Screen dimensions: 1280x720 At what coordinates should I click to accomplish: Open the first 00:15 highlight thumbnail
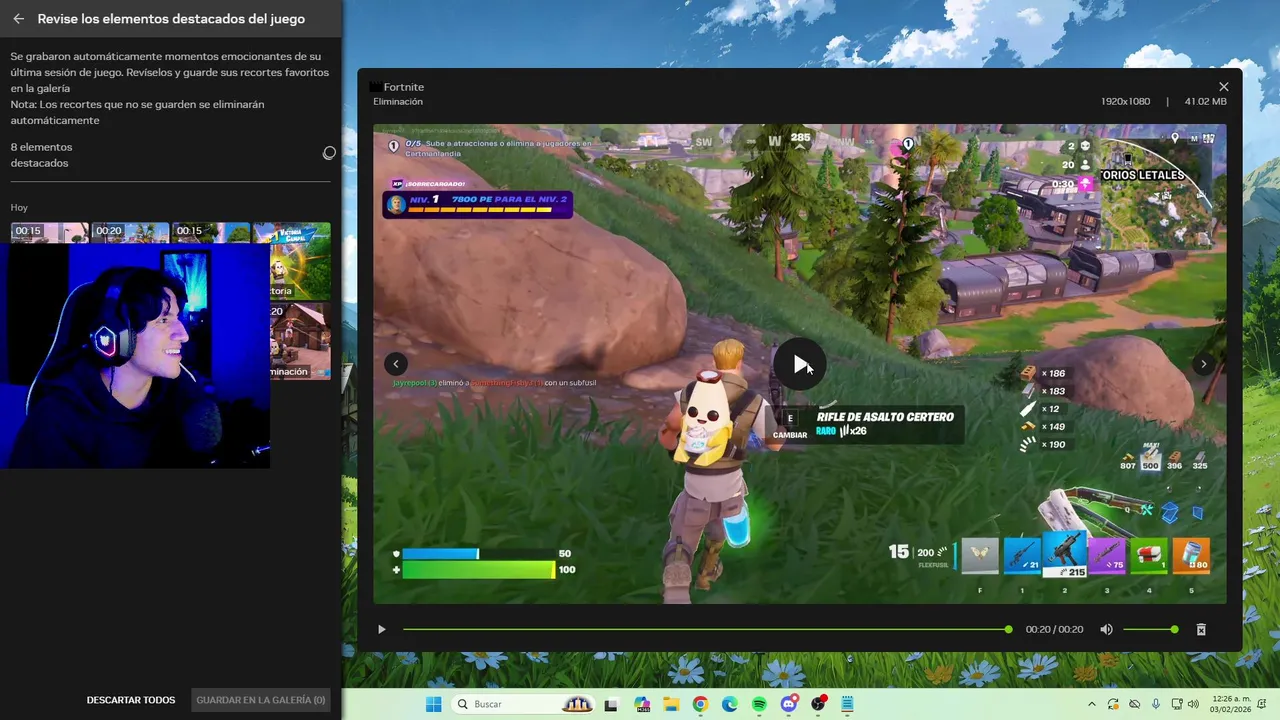(50, 232)
